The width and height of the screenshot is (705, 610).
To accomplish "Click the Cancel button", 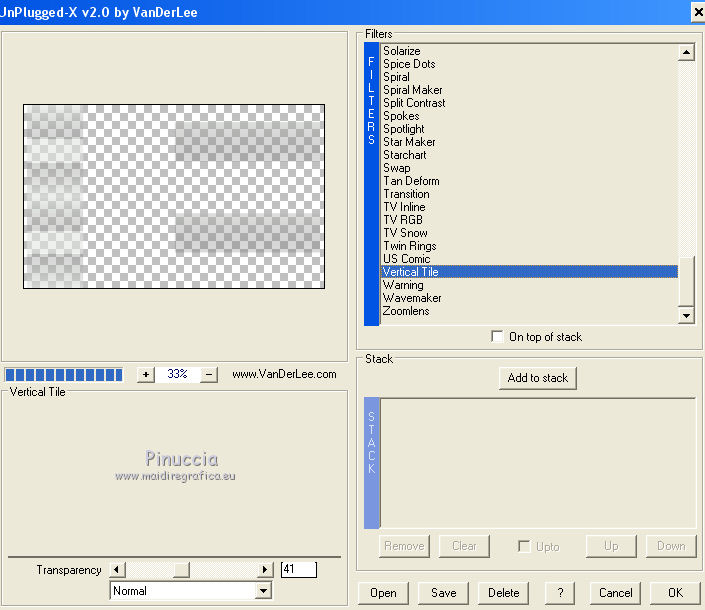I will click(x=616, y=593).
